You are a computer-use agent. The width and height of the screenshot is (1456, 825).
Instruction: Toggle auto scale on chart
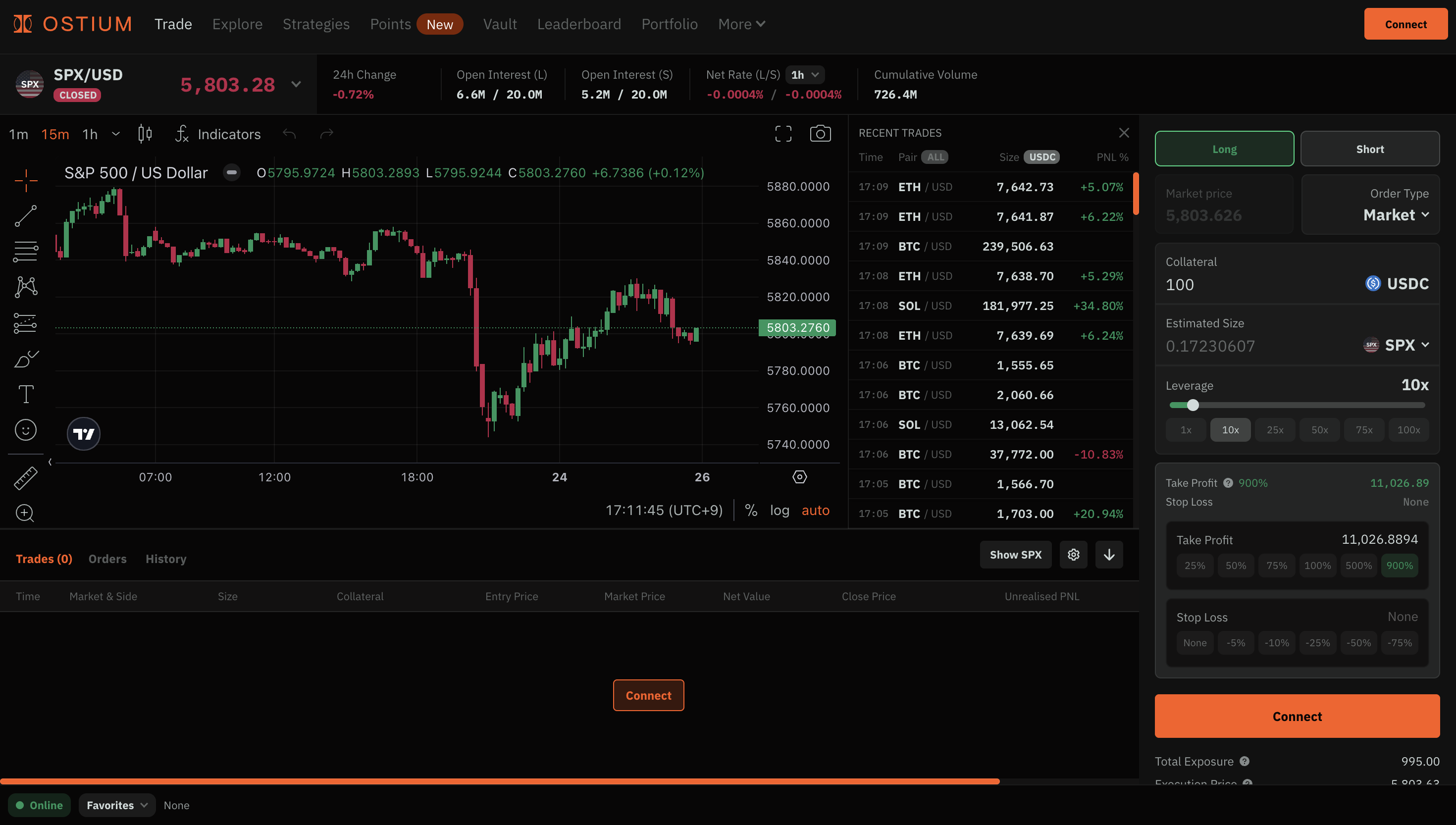pyautogui.click(x=815, y=511)
